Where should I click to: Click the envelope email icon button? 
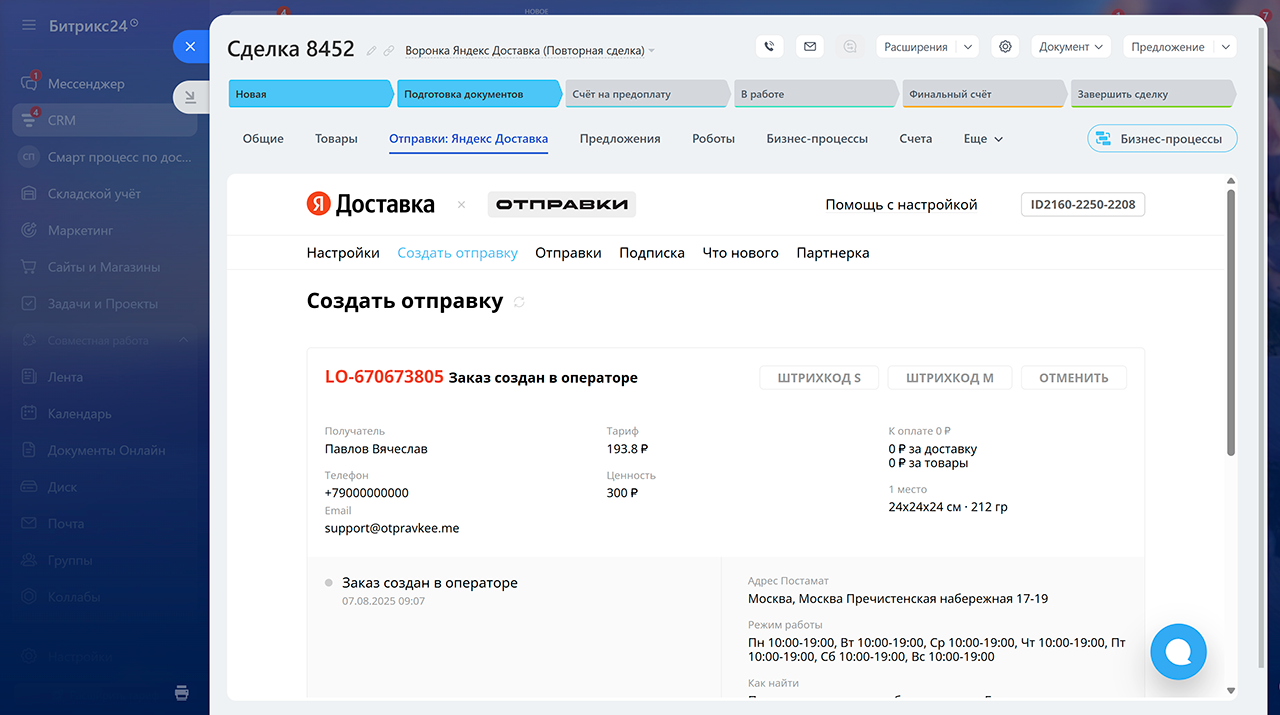click(x=810, y=46)
